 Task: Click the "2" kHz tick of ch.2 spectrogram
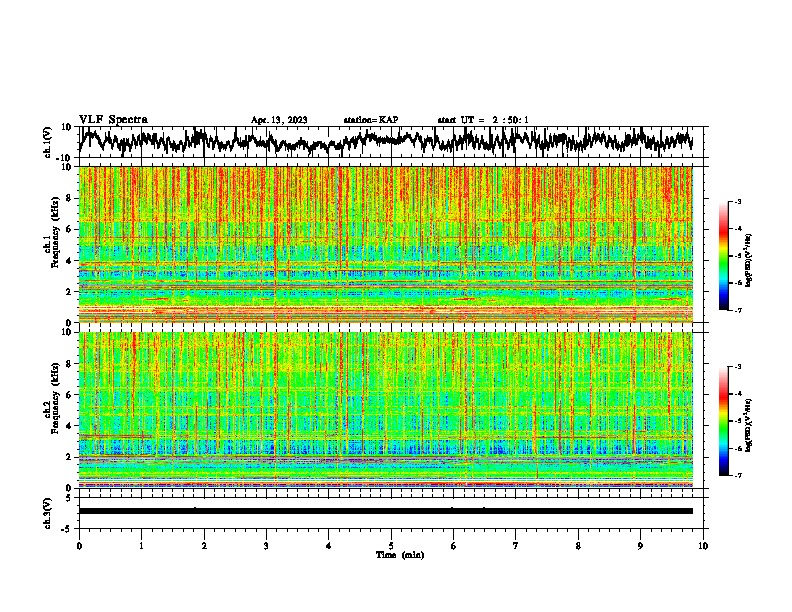coord(69,457)
